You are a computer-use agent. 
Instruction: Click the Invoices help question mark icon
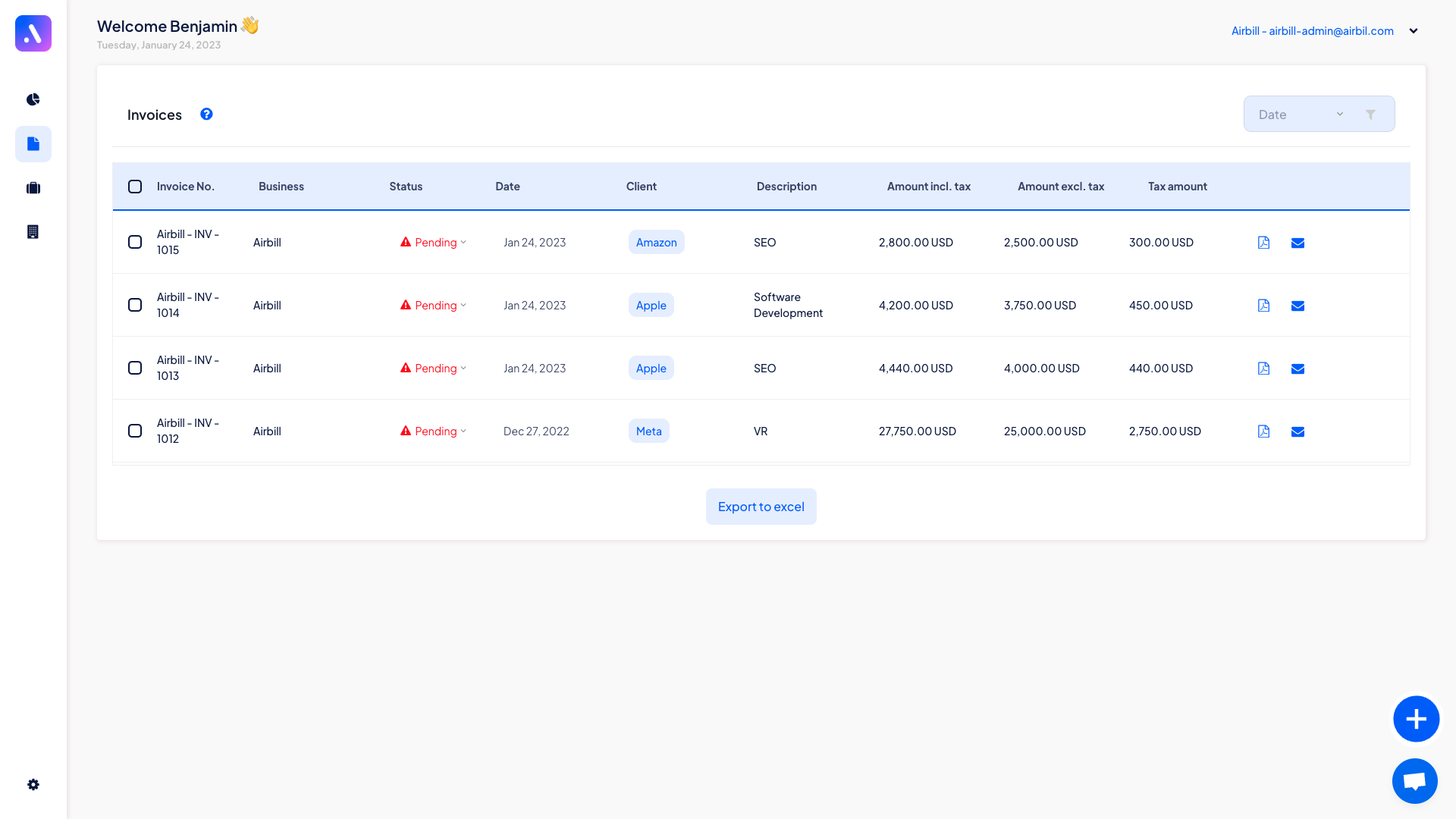pyautogui.click(x=206, y=114)
